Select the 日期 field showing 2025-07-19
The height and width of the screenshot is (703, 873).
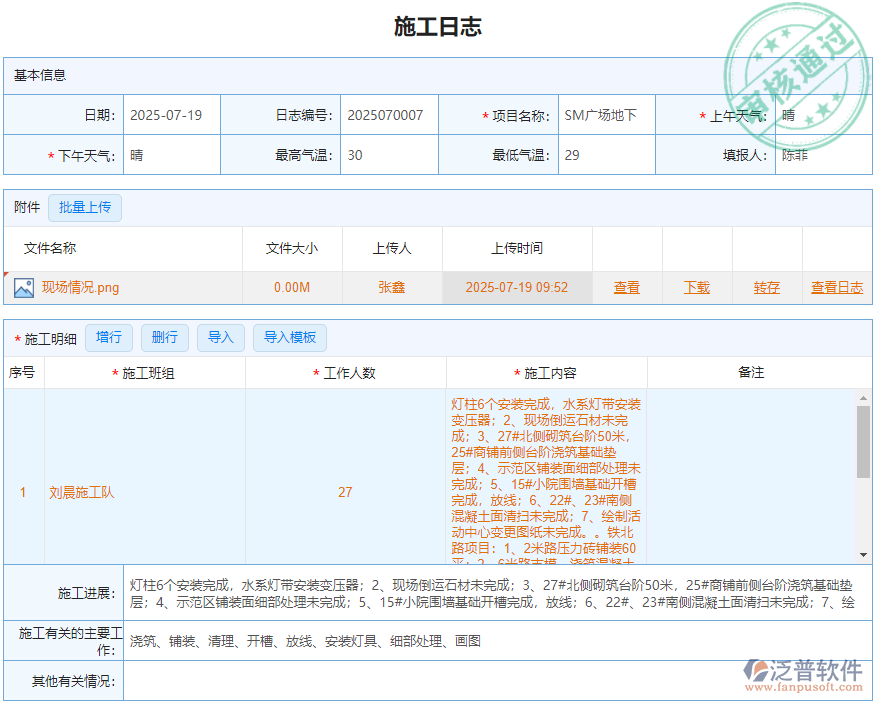[170, 114]
